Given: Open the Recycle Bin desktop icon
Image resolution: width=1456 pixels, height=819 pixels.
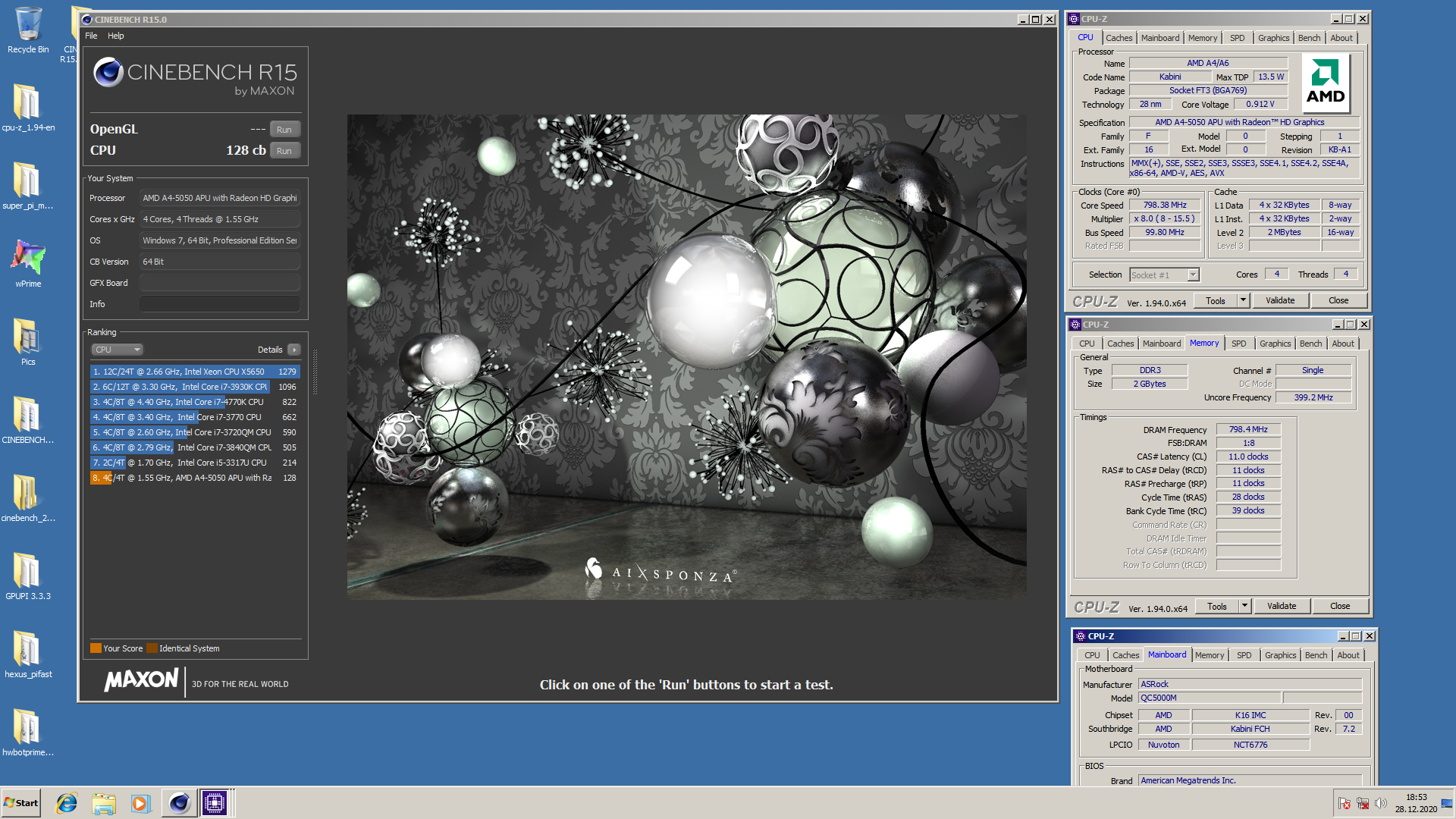Looking at the screenshot, I should (x=28, y=30).
